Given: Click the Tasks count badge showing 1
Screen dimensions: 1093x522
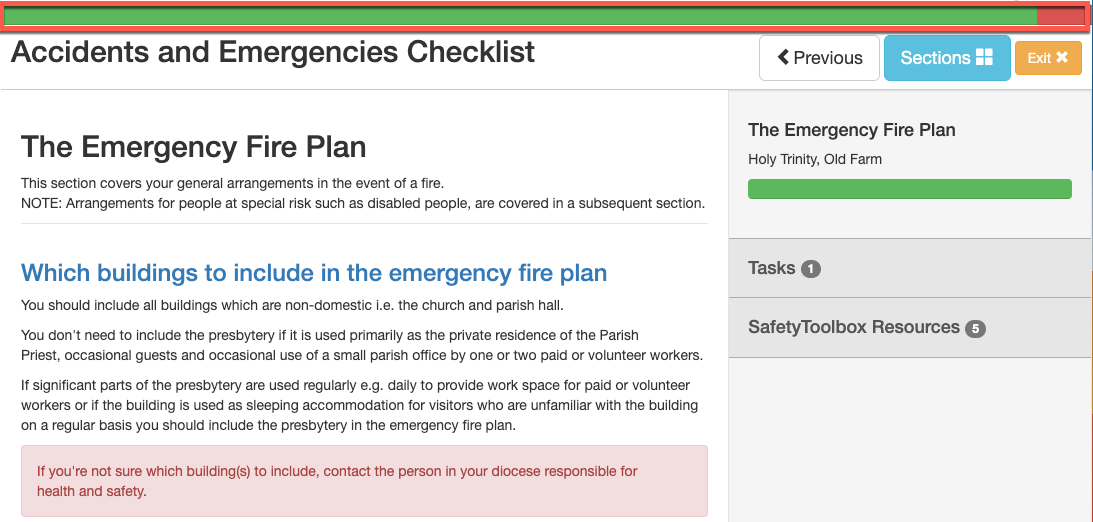Looking at the screenshot, I should point(811,269).
